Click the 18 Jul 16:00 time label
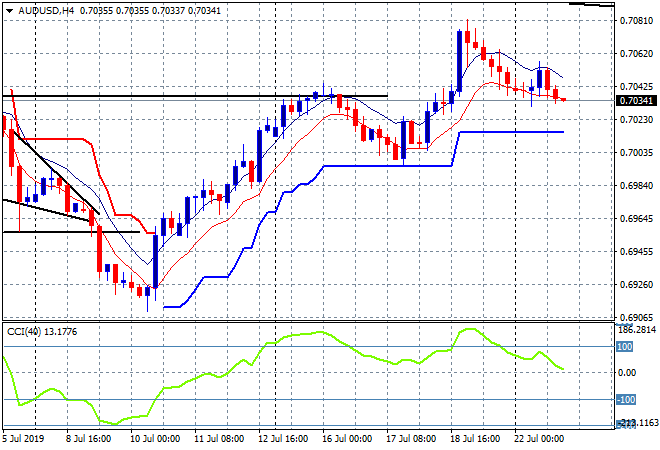This screenshot has width=660, height=450. 475,439
